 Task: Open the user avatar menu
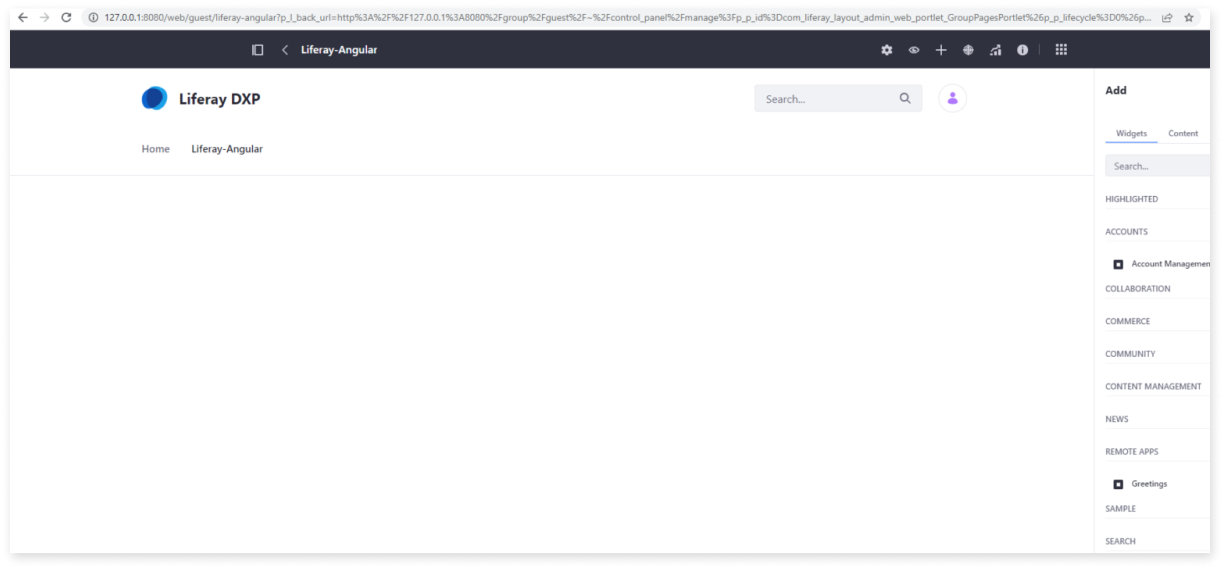952,98
